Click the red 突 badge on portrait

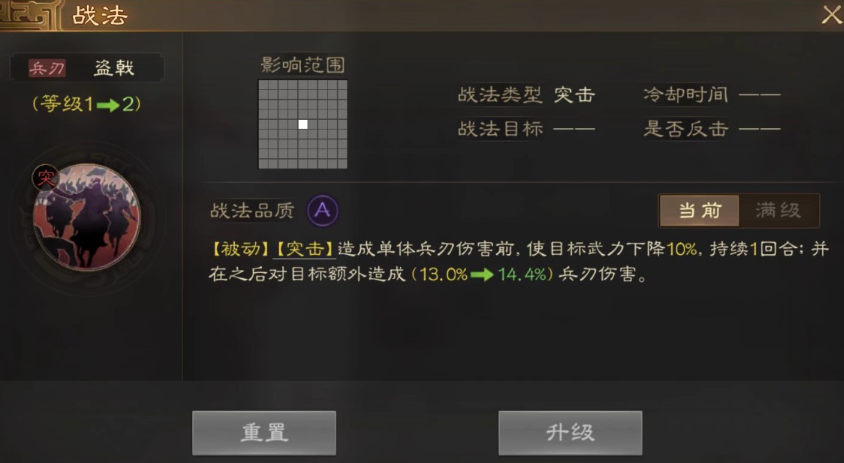pos(45,177)
